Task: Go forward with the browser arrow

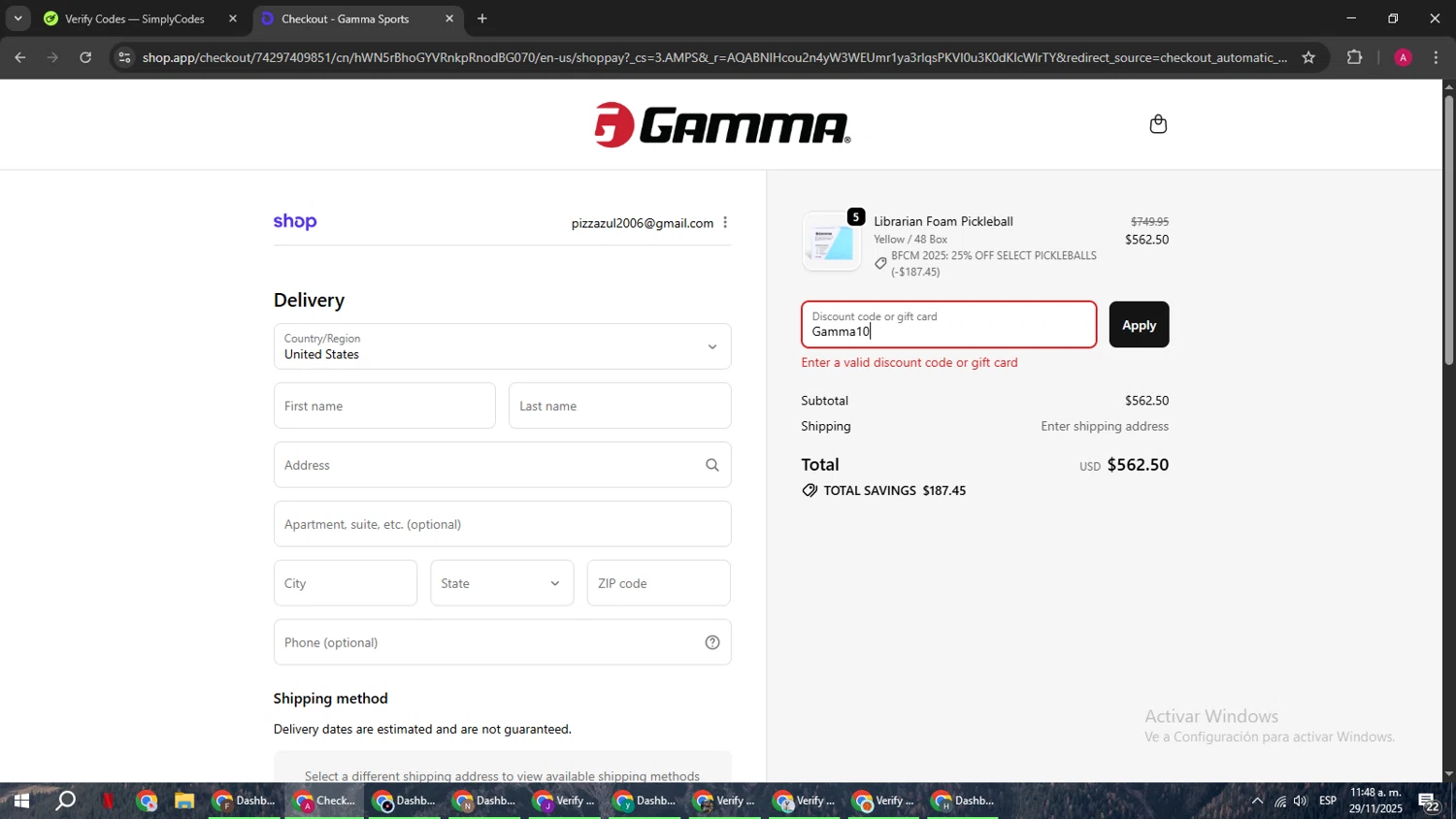Action: 53,57
